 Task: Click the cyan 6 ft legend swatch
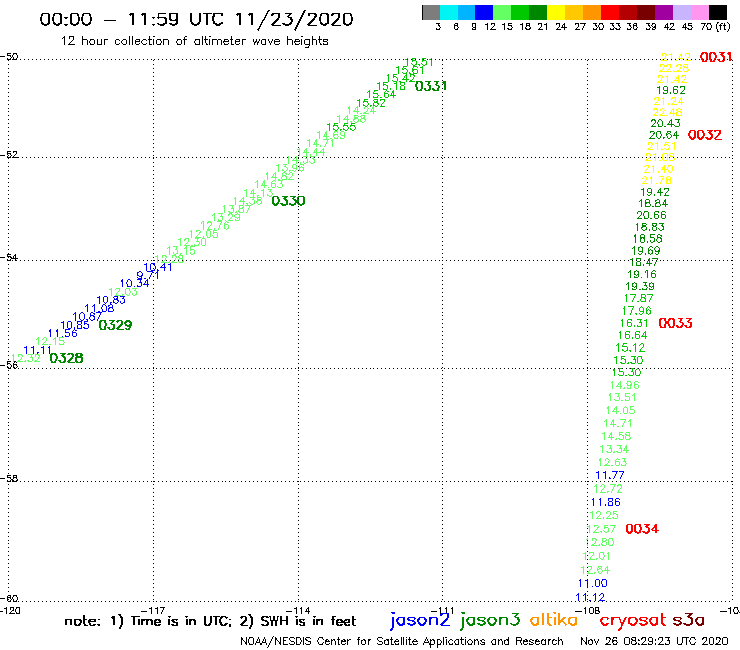(449, 12)
